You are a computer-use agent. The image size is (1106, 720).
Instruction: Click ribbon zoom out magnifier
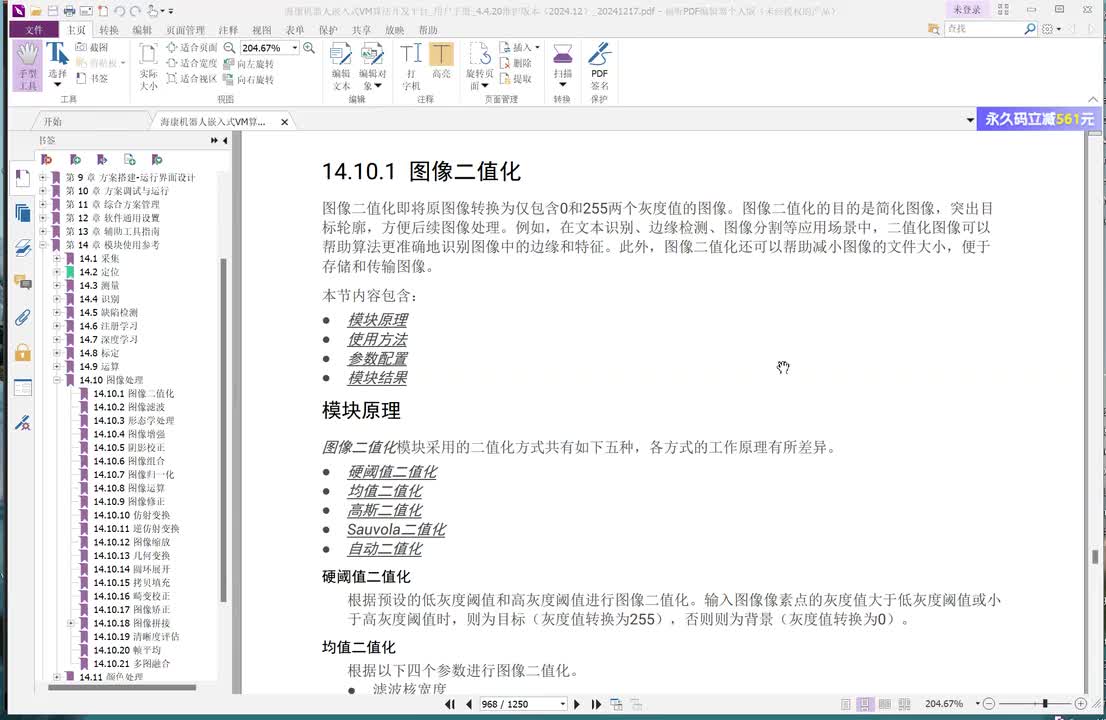coord(229,47)
